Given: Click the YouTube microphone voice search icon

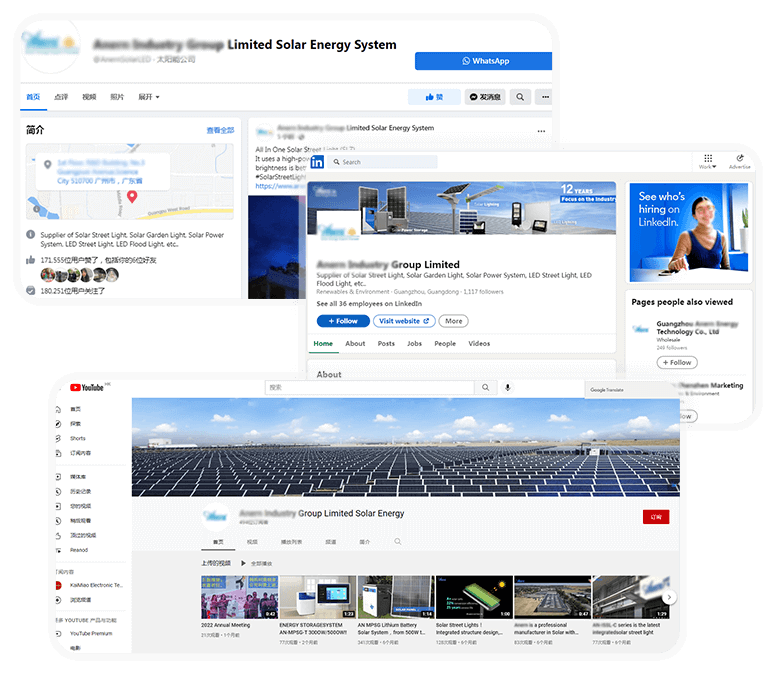Looking at the screenshot, I should pos(508,387).
